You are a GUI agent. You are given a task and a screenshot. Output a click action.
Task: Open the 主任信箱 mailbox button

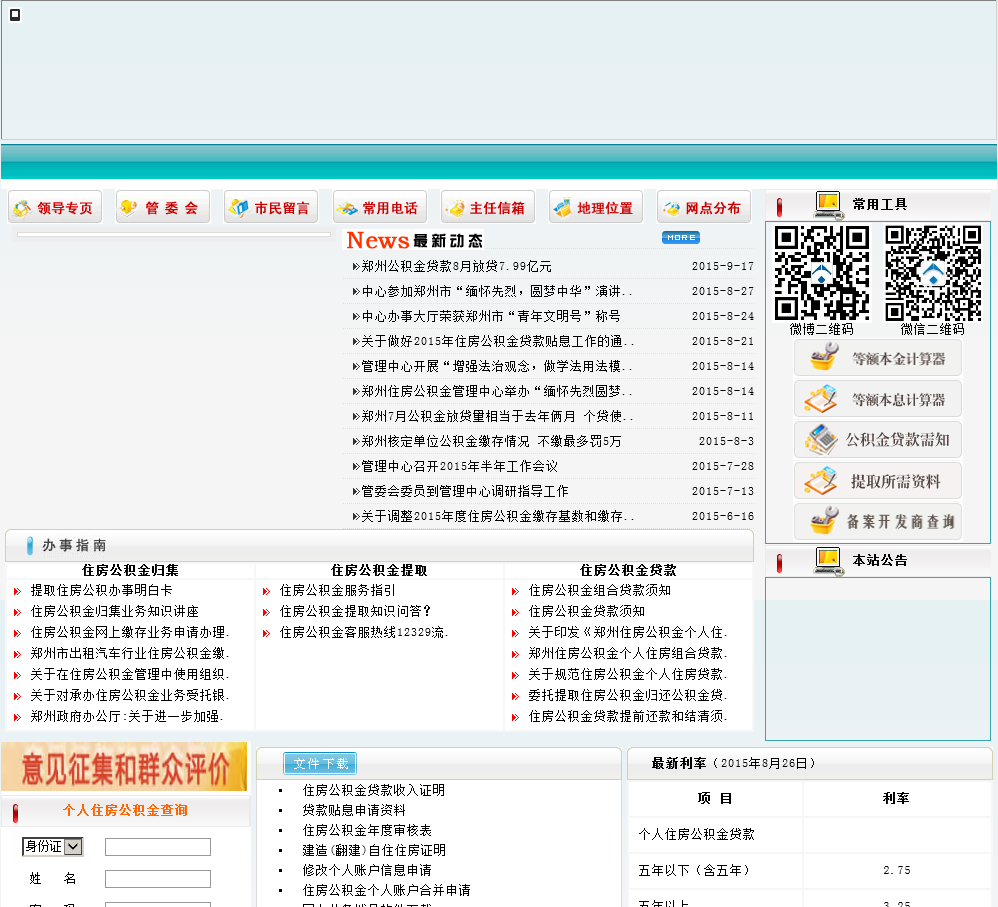click(488, 208)
